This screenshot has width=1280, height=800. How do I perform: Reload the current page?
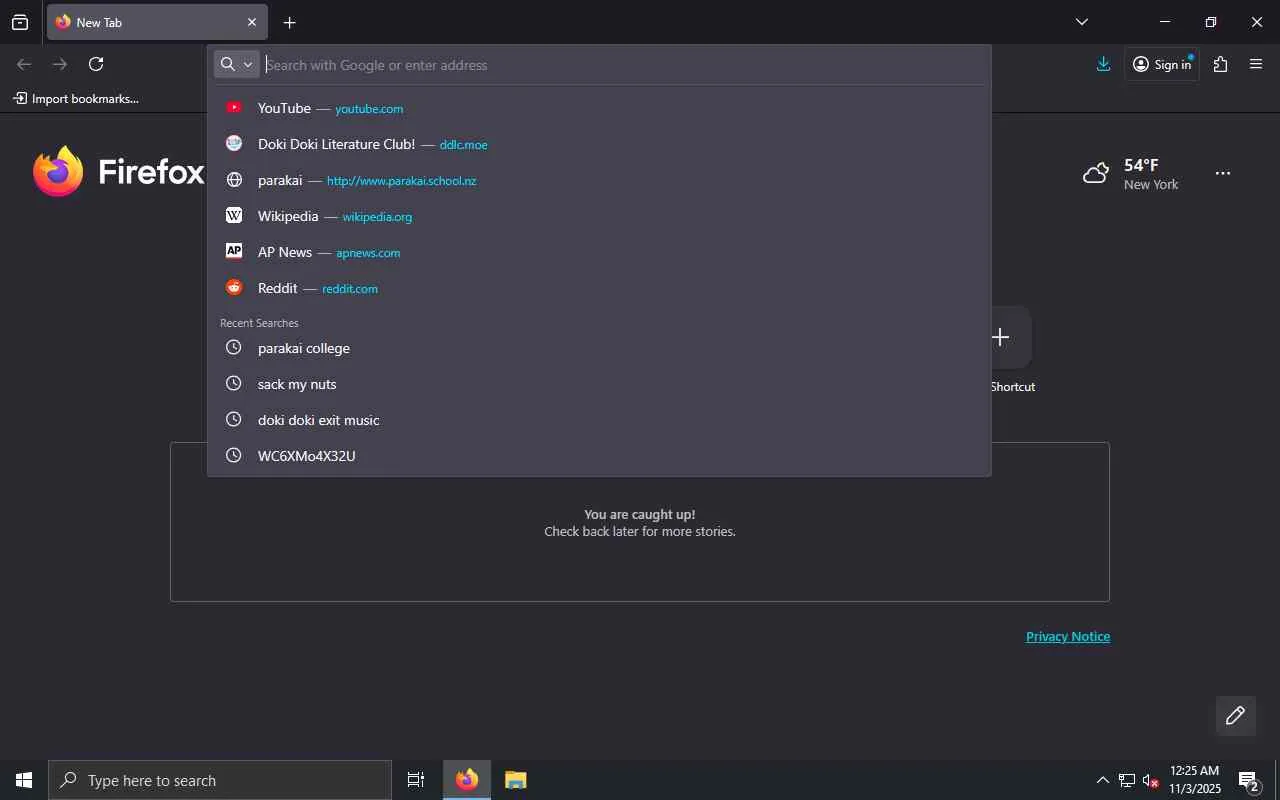96,64
